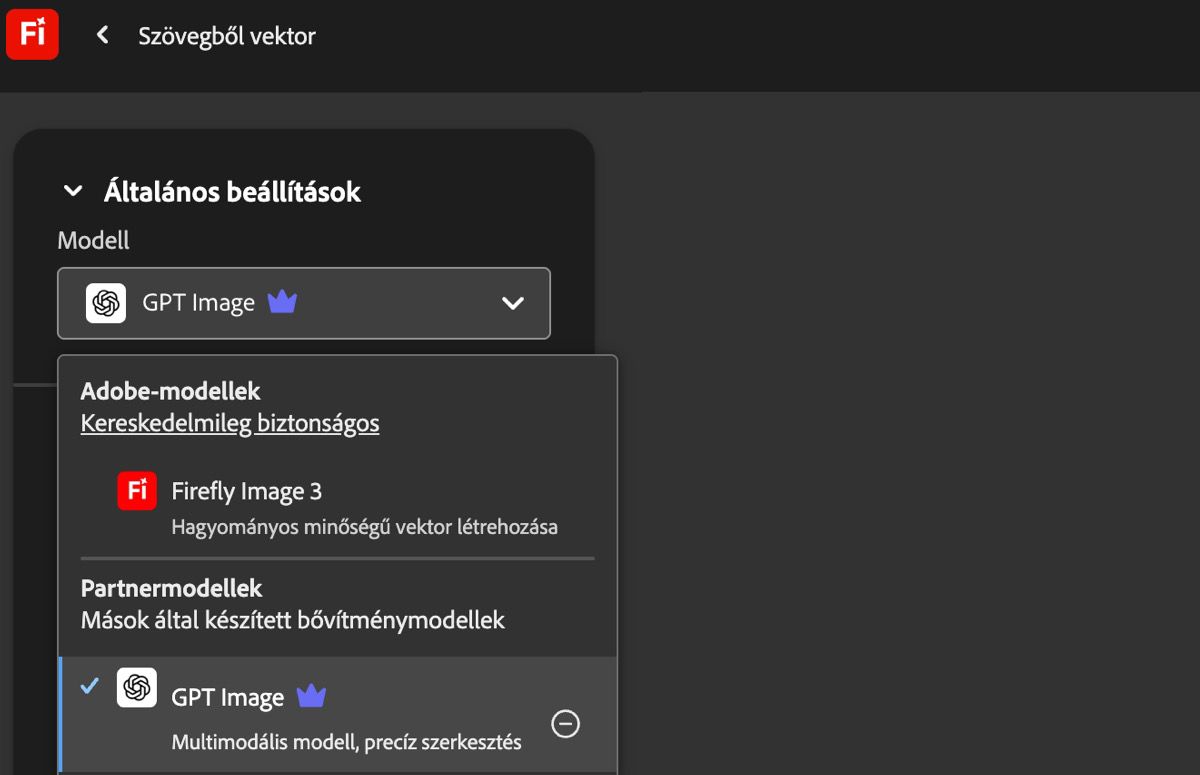
Task: Open the Modell dropdown showing GPT Image
Action: (x=304, y=303)
